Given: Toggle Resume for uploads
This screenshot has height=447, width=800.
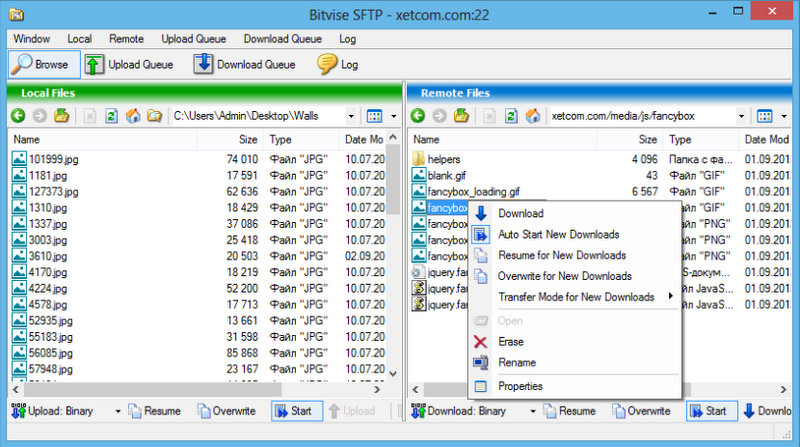Looking at the screenshot, I should pos(155,411).
